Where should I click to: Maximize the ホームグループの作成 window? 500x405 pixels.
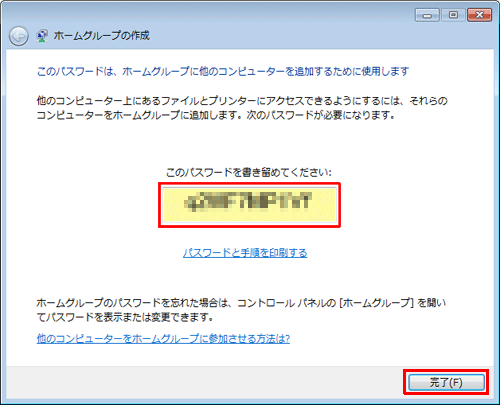point(453,15)
